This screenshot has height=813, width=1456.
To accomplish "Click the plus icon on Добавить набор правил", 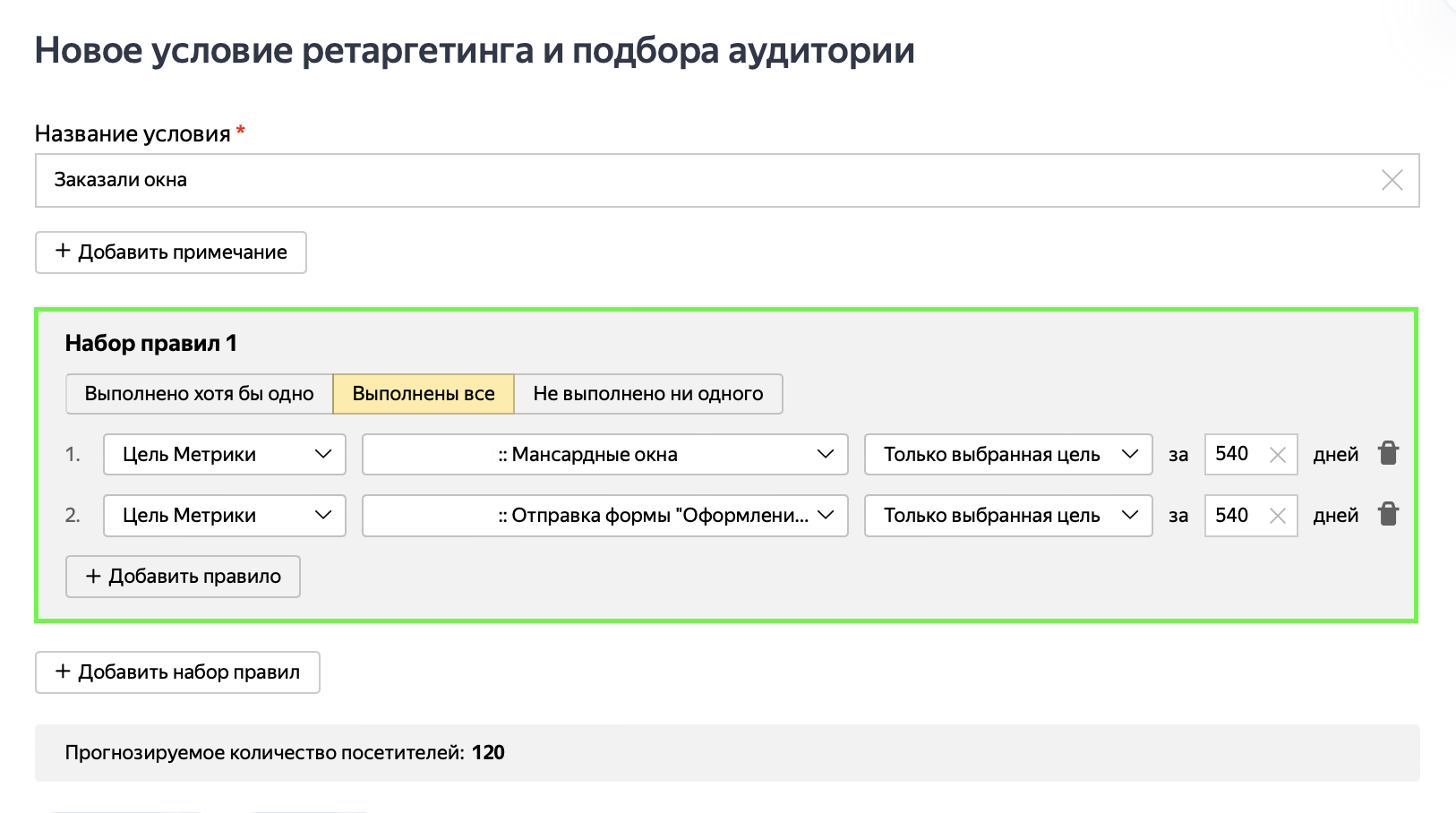I will click(62, 672).
